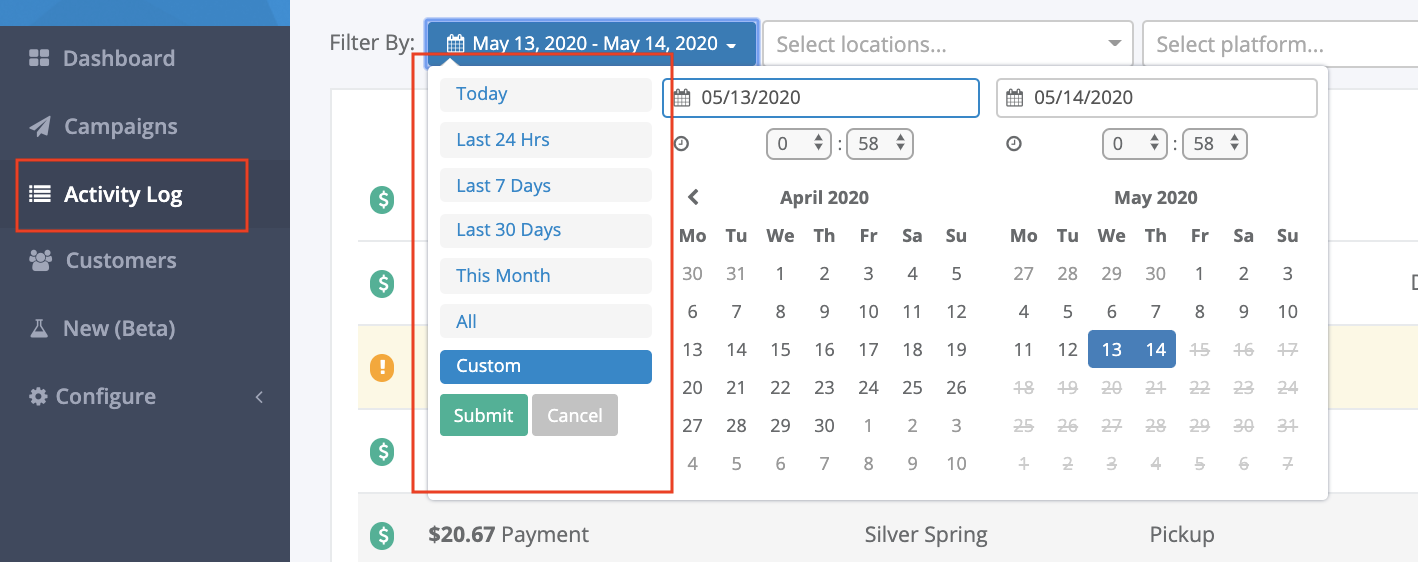Click the green dollar icon beside $20.67 Payment
The height and width of the screenshot is (562, 1418).
382,536
